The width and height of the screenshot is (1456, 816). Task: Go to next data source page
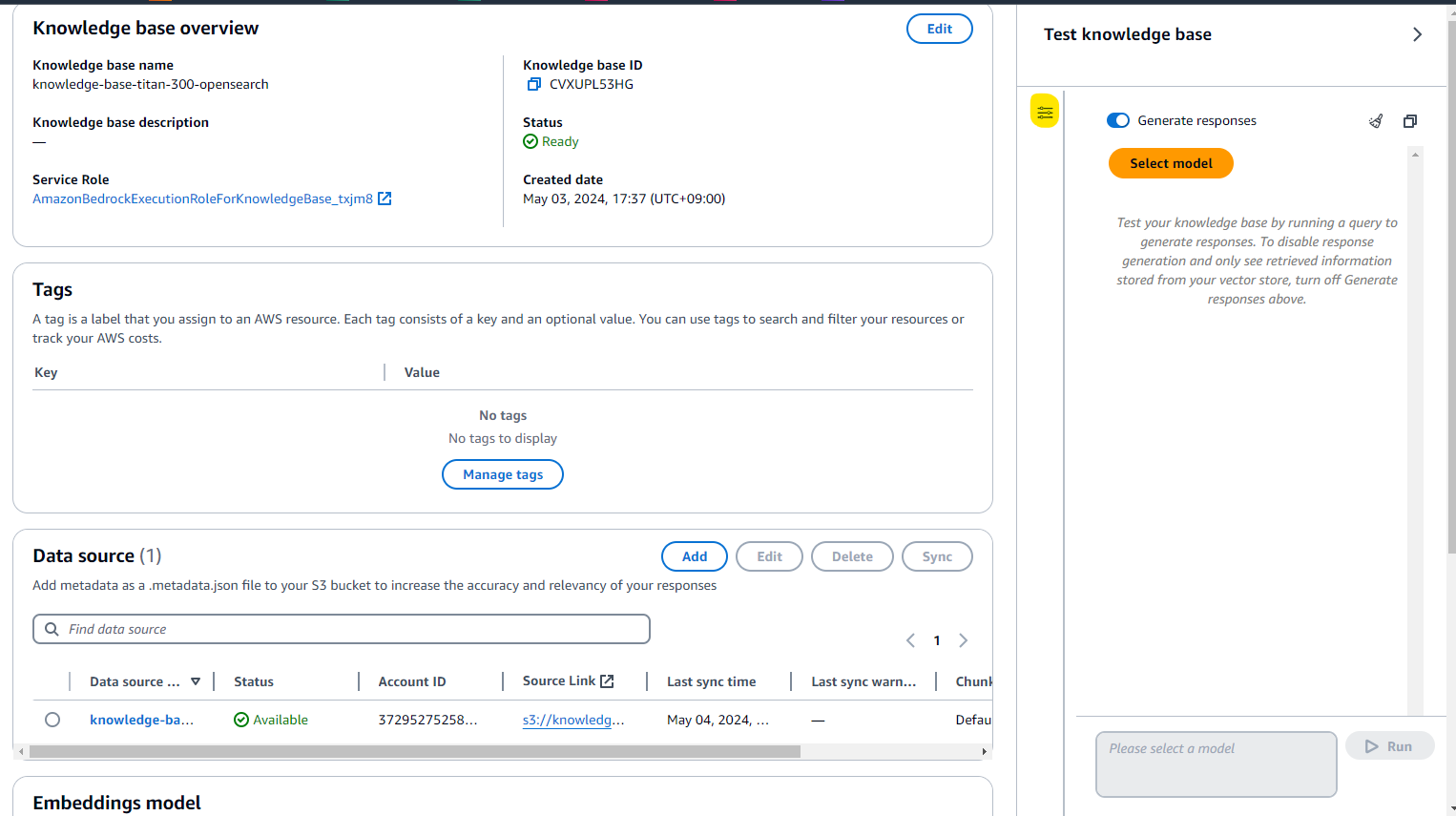tap(963, 640)
